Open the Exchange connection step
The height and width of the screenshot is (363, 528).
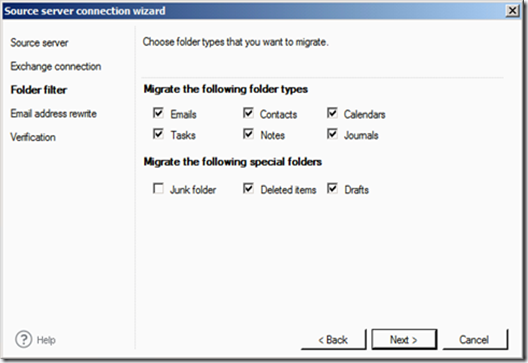point(56,66)
